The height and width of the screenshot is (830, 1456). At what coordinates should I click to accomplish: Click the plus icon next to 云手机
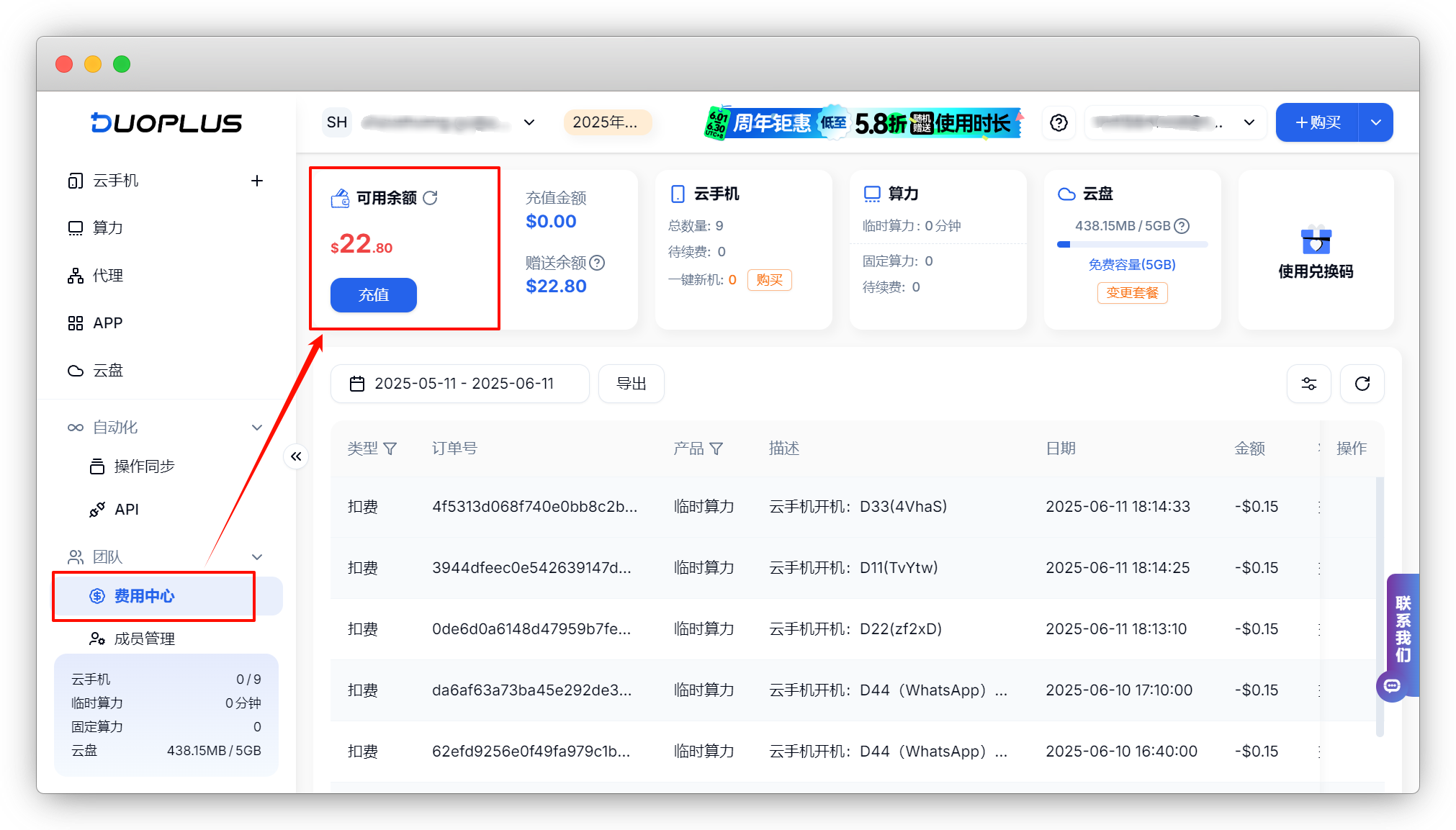[x=257, y=181]
